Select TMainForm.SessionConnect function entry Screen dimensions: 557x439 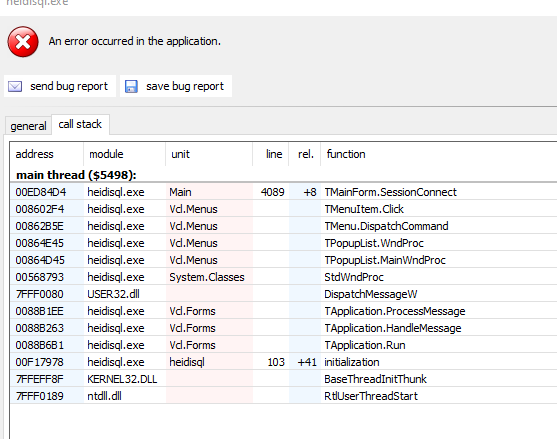[x=390, y=192]
